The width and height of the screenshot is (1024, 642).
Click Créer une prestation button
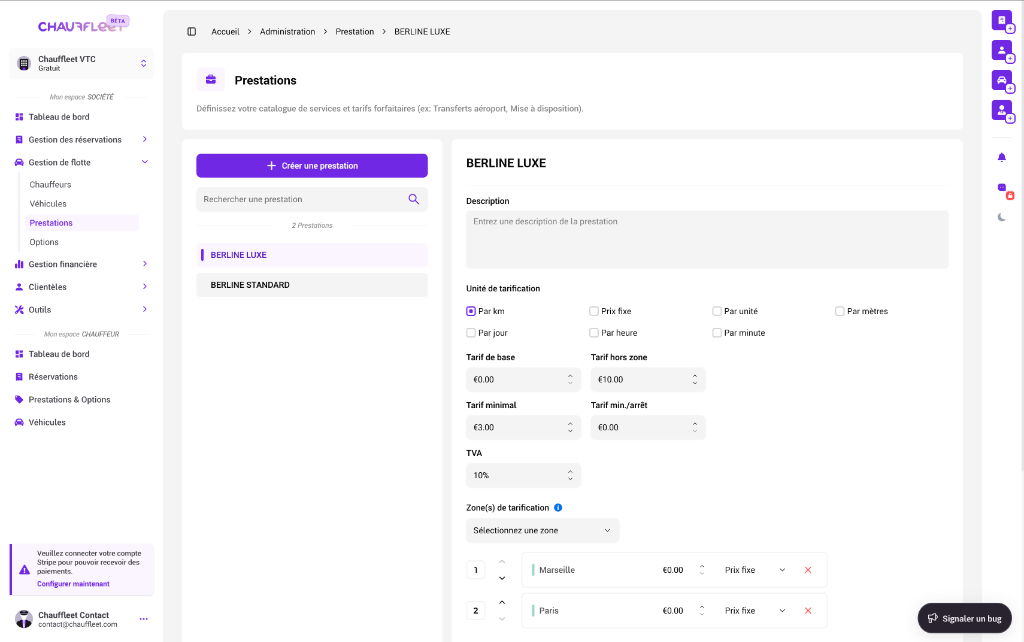click(311, 165)
